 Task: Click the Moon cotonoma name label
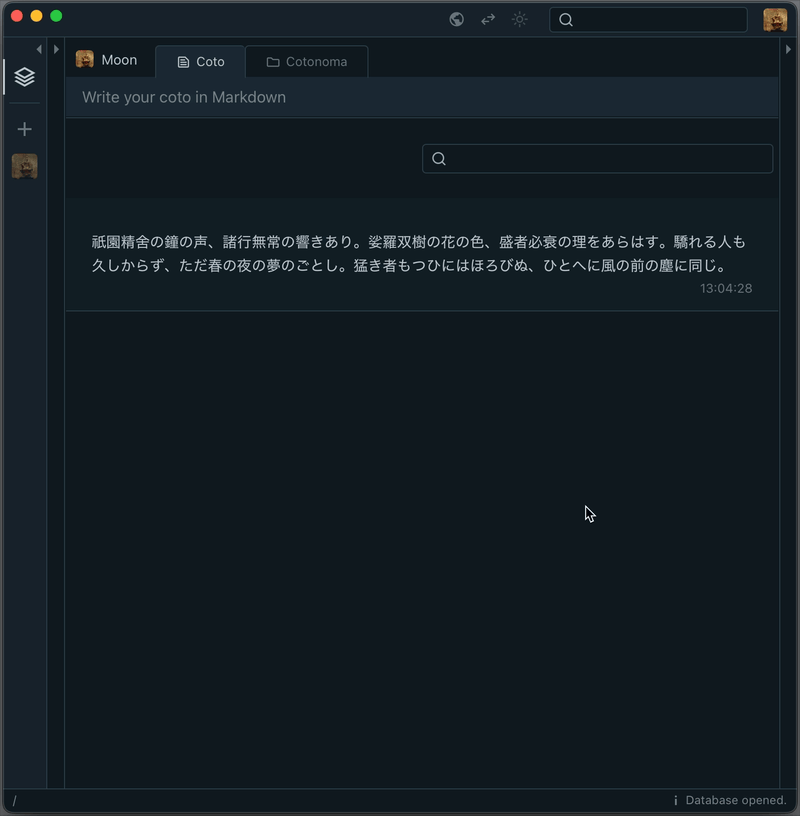[x=119, y=60]
